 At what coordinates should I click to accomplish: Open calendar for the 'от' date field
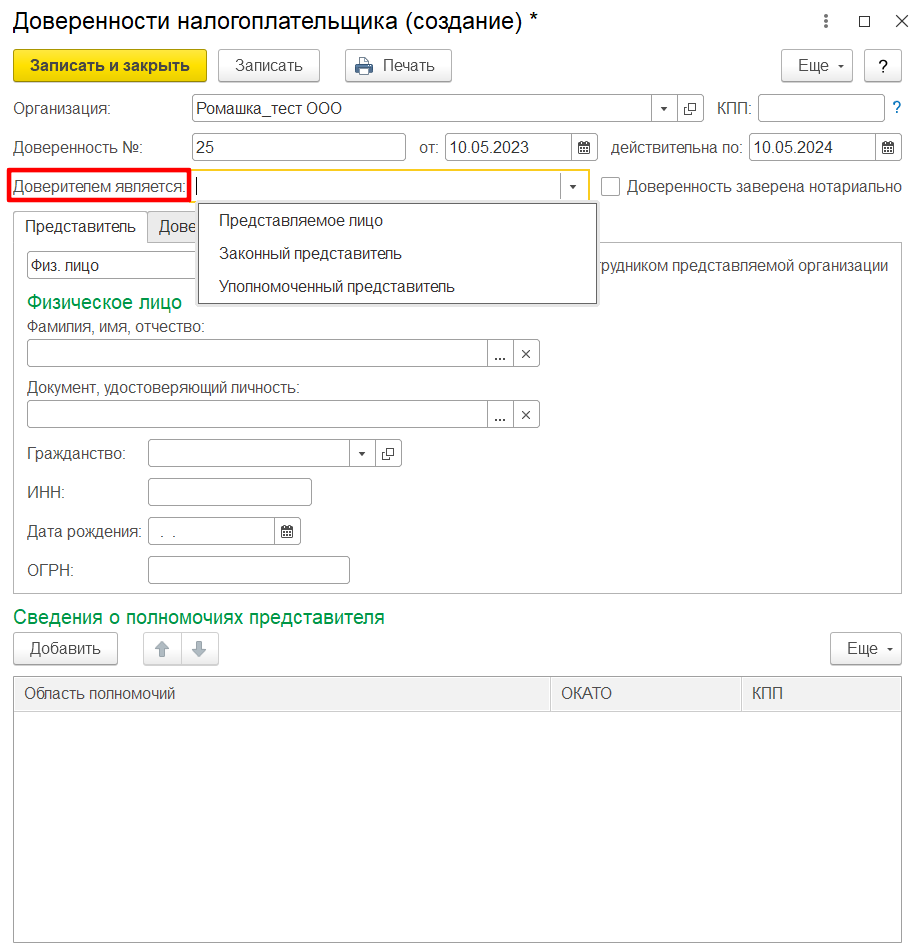pos(585,148)
